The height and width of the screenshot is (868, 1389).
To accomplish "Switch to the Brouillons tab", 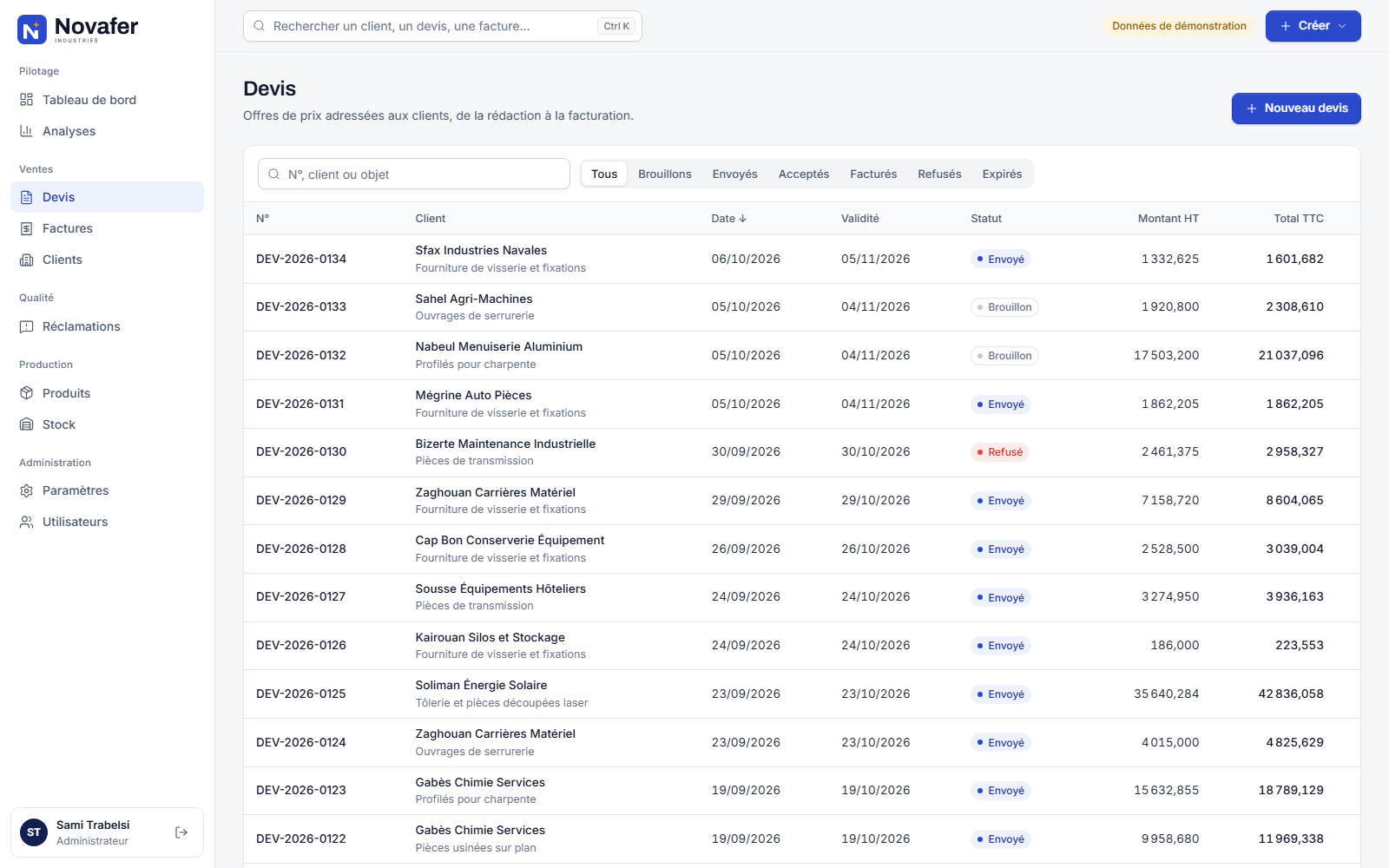I will pos(665,174).
